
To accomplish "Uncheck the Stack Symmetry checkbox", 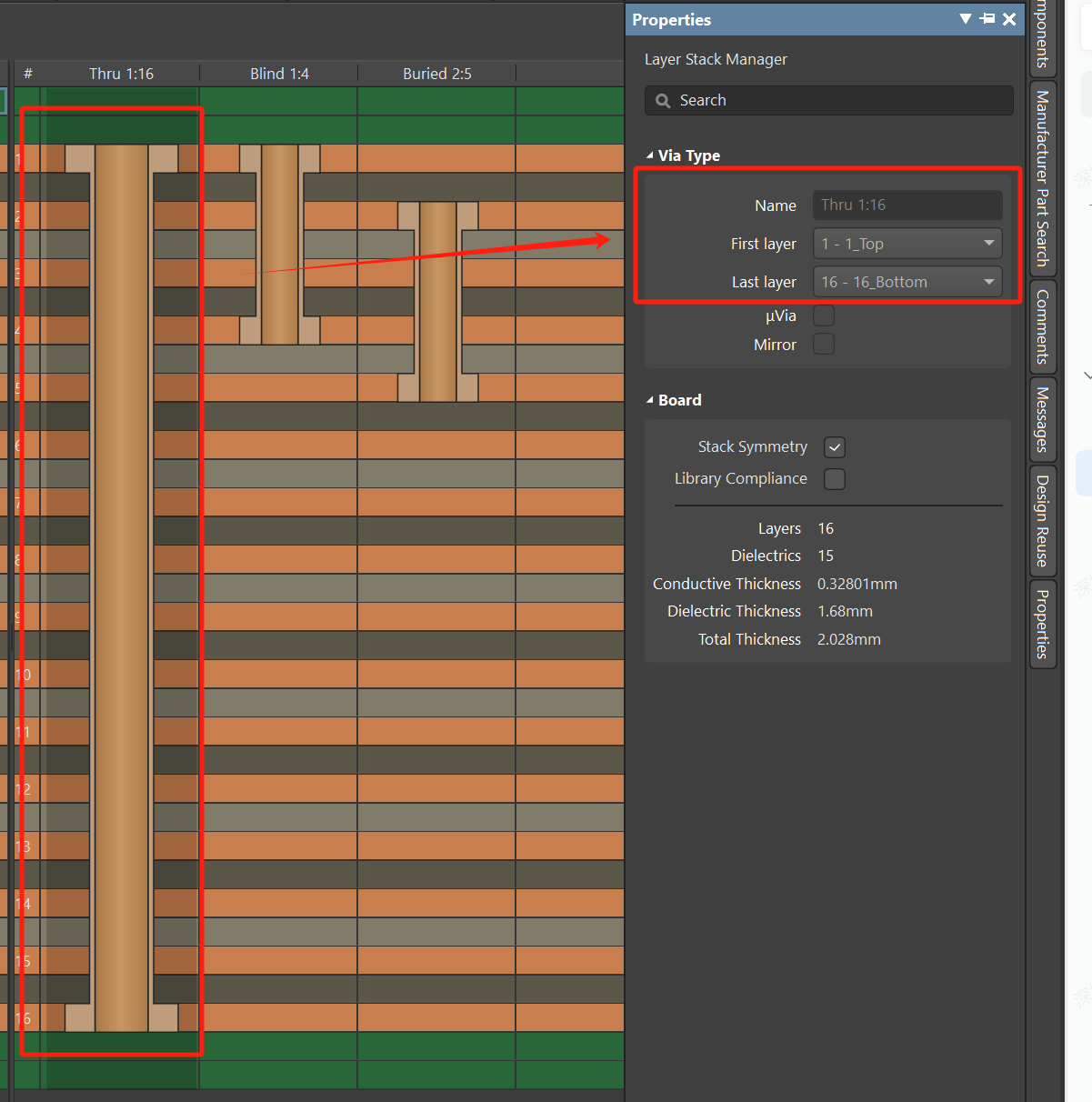I will tap(835, 447).
